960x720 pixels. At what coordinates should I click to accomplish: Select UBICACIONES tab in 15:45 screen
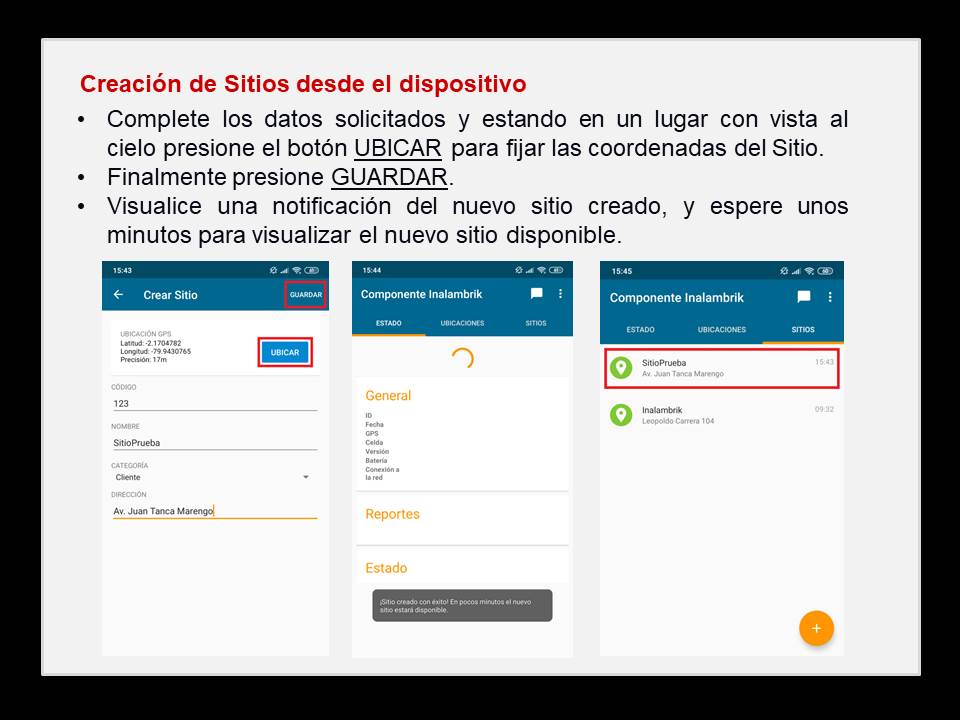(x=722, y=329)
